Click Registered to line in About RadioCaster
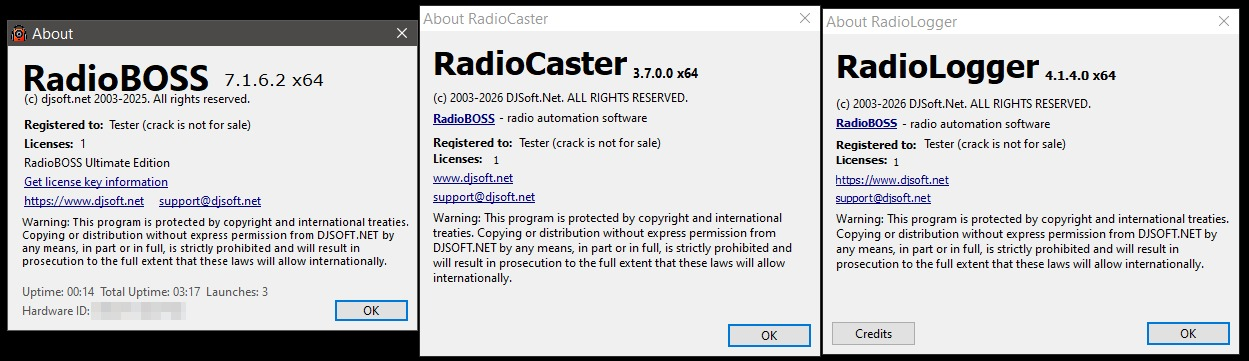The image size is (1249, 361). point(547,143)
